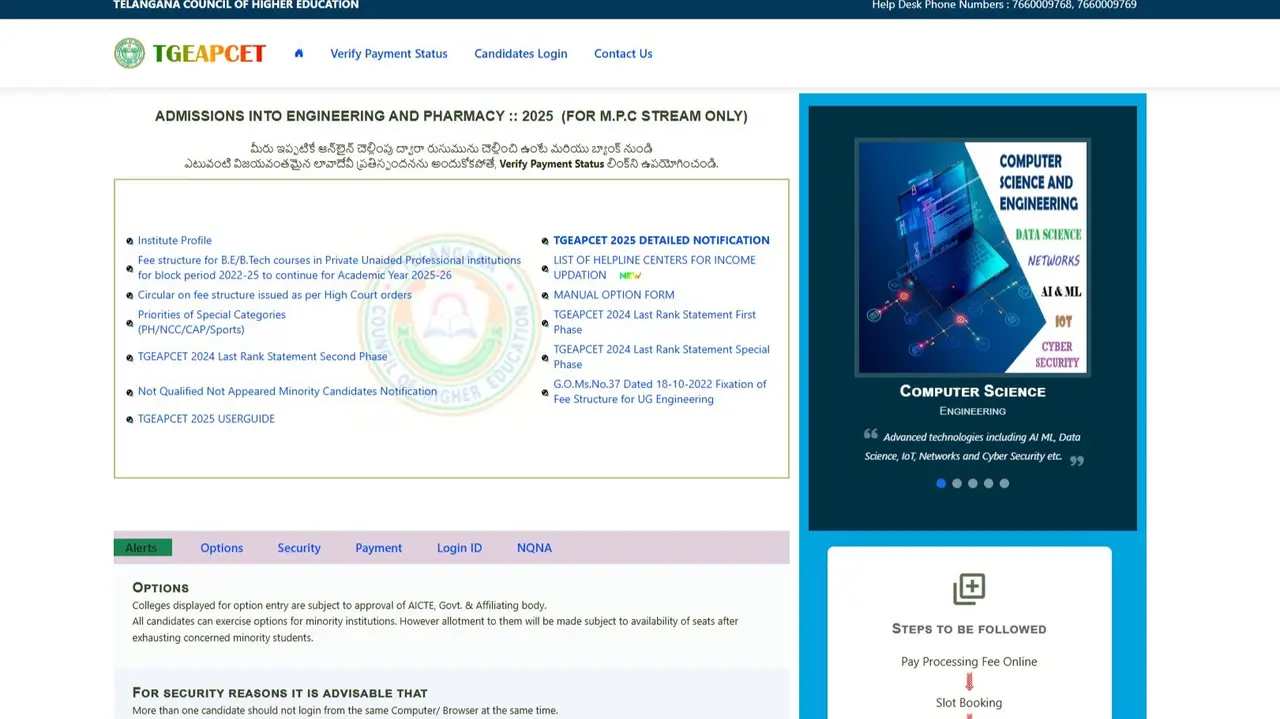Open the Institute Profile link
The image size is (1280, 719).
point(175,241)
